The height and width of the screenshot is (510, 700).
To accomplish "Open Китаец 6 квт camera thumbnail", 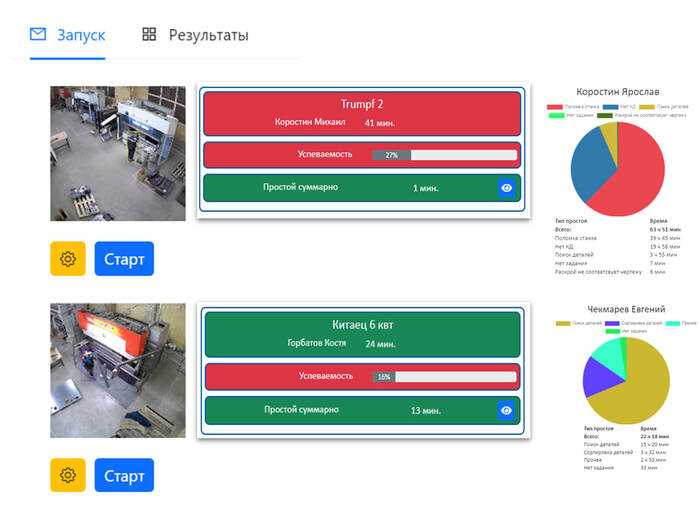I will 118,370.
